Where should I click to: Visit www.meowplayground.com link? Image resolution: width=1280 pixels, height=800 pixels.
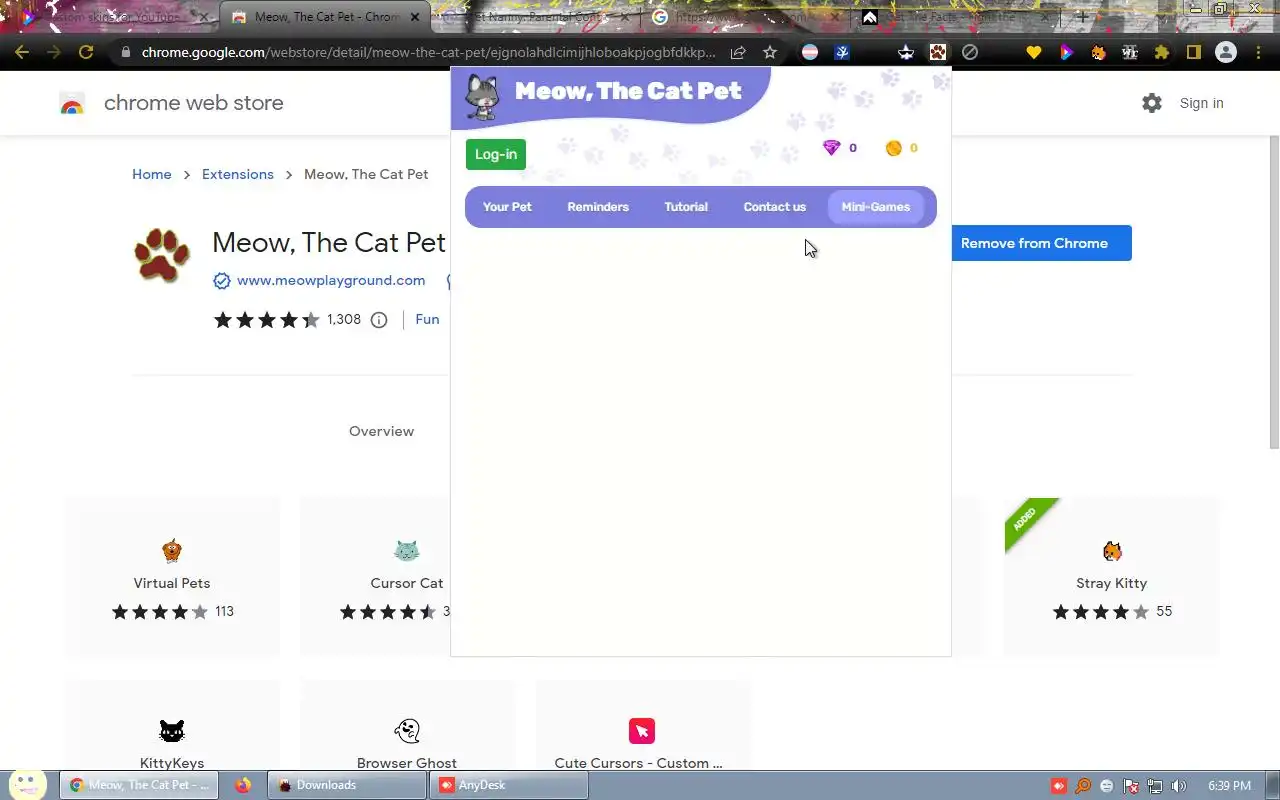pyautogui.click(x=331, y=281)
